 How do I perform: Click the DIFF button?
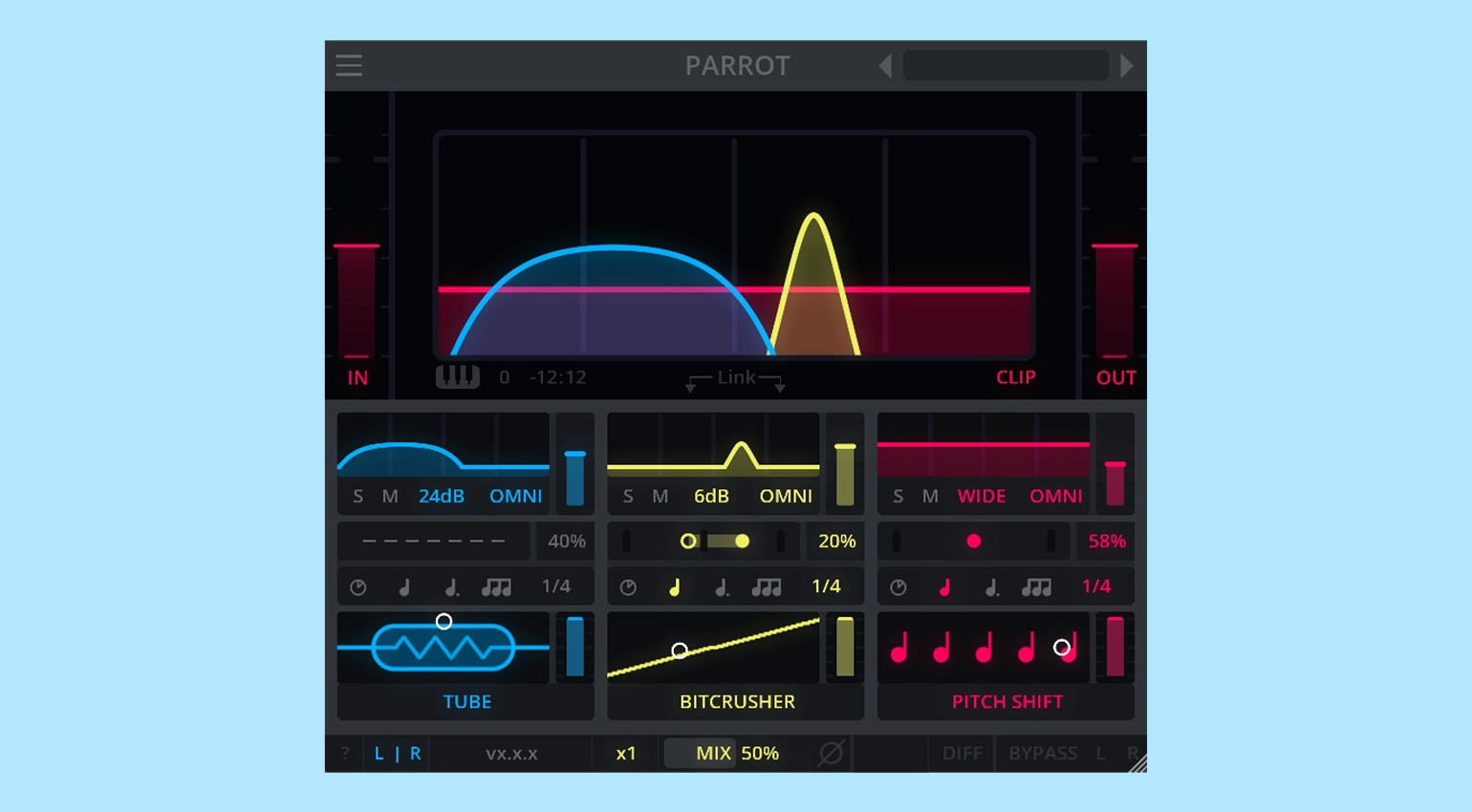point(962,753)
